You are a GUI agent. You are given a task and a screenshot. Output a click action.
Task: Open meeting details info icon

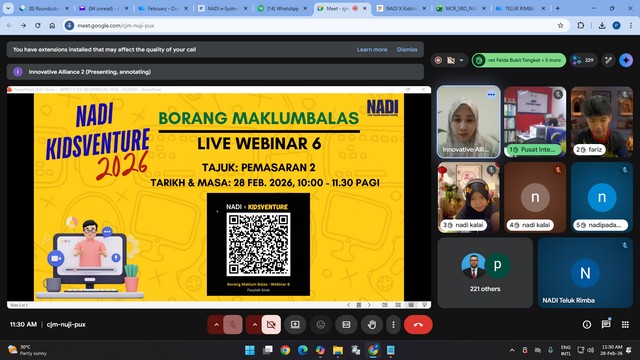pos(587,324)
